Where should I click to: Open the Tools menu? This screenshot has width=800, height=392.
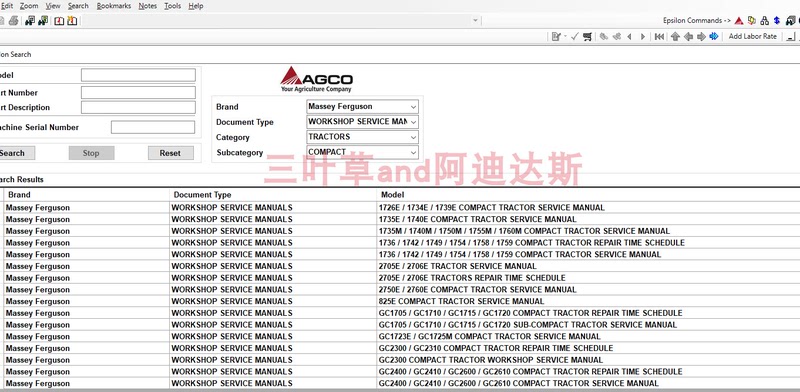click(172, 6)
